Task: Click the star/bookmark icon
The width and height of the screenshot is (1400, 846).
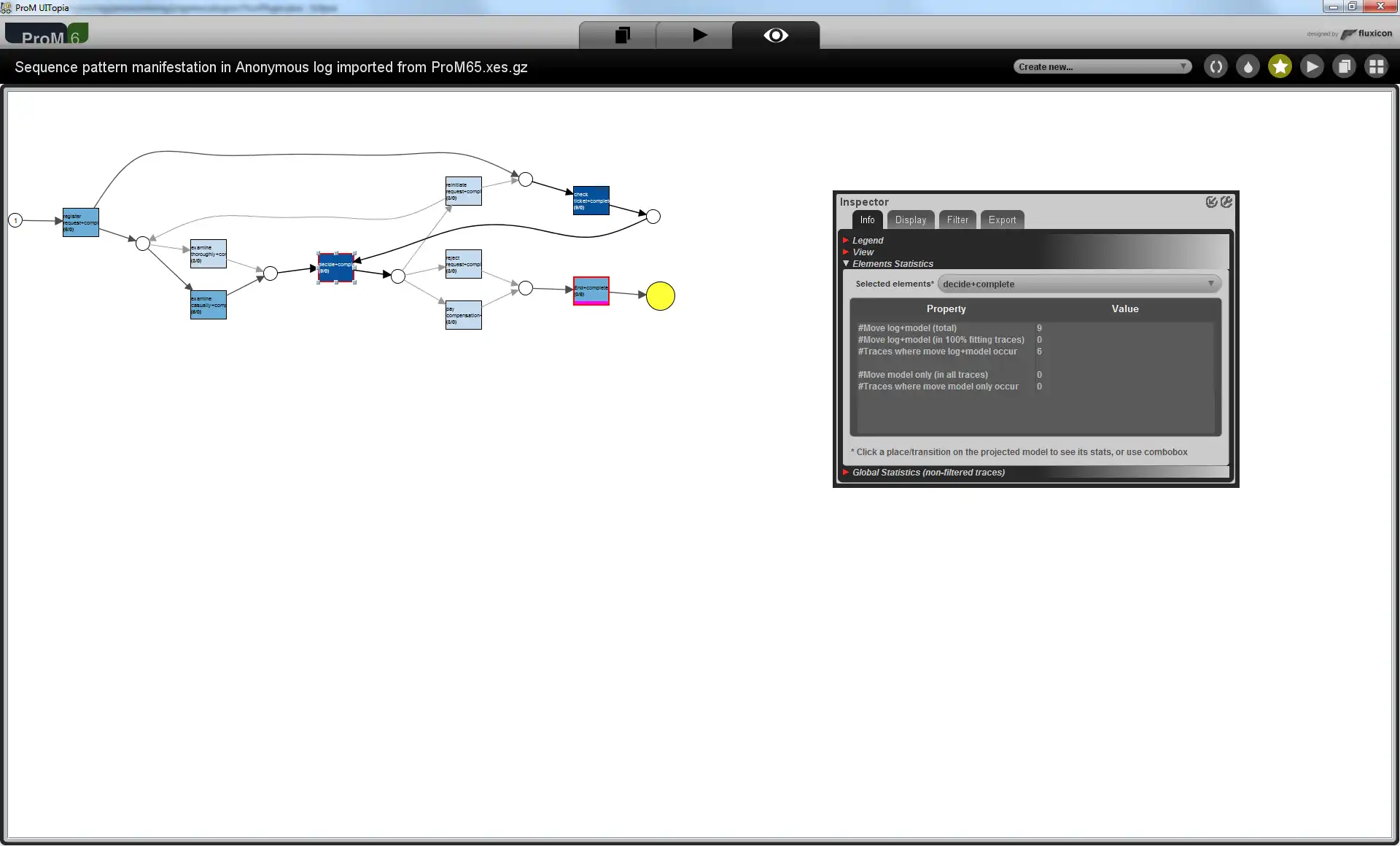Action: [1280, 66]
